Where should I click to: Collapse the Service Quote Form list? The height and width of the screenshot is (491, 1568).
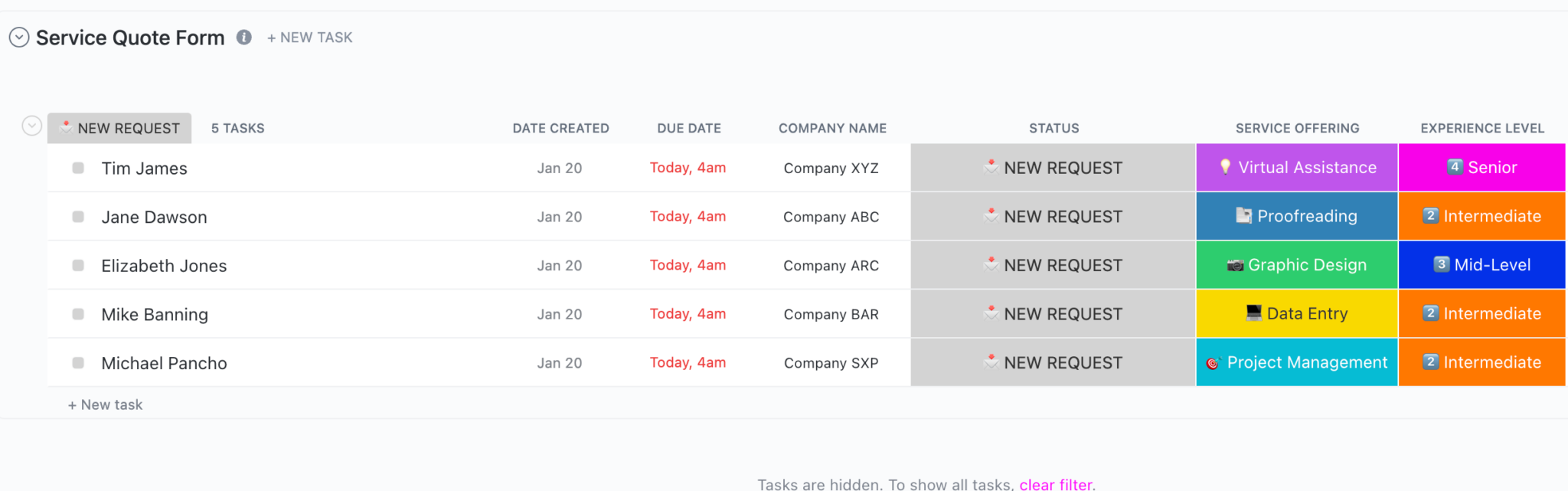point(19,38)
